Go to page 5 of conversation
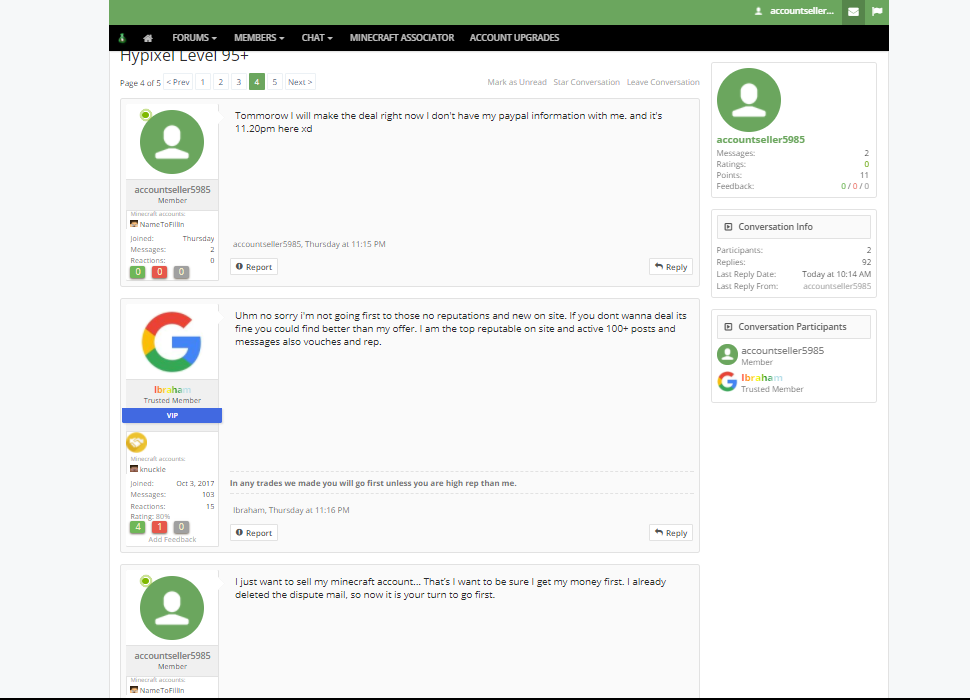The height and width of the screenshot is (700, 970). [x=275, y=82]
